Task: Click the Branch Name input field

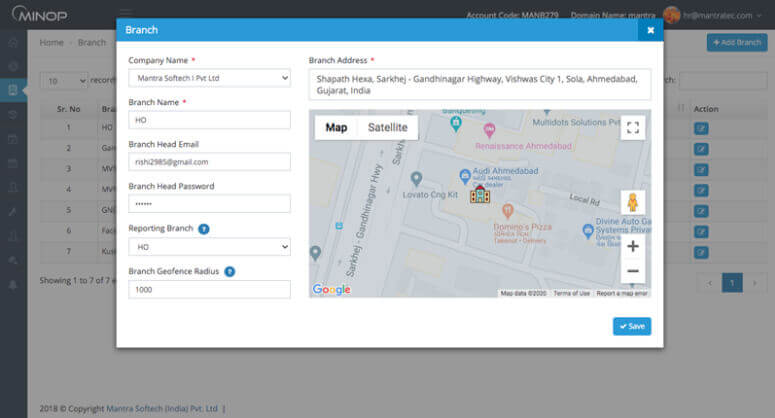Action: pos(209,119)
